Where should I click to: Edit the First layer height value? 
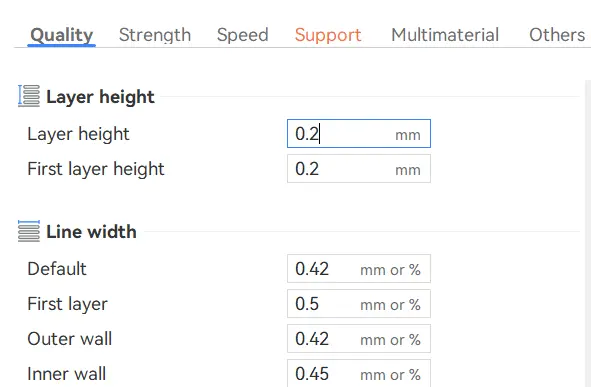(x=359, y=169)
